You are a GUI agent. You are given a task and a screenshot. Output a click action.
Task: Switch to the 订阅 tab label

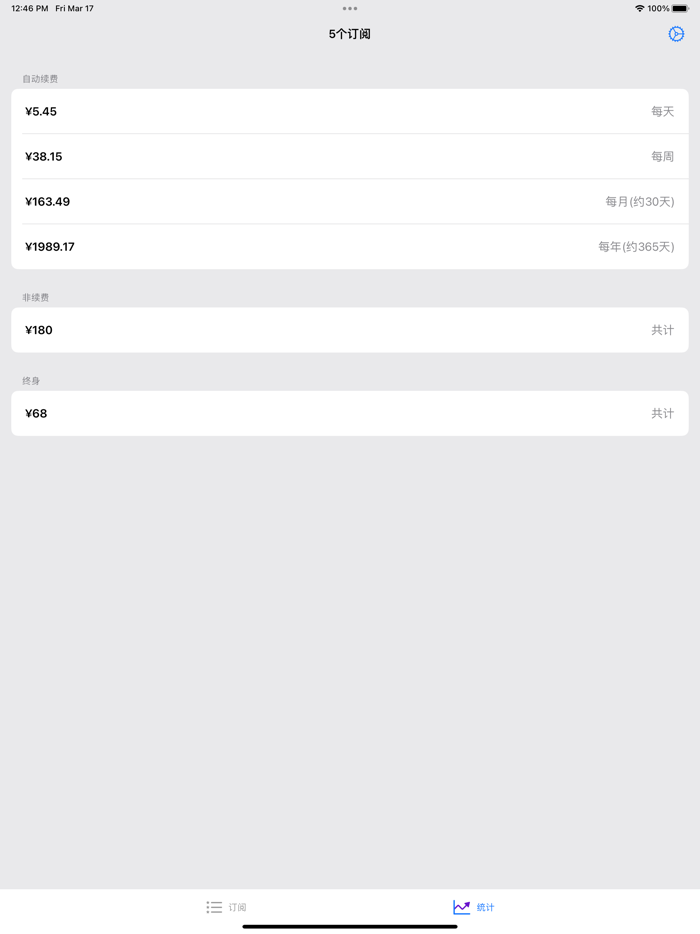pos(237,907)
